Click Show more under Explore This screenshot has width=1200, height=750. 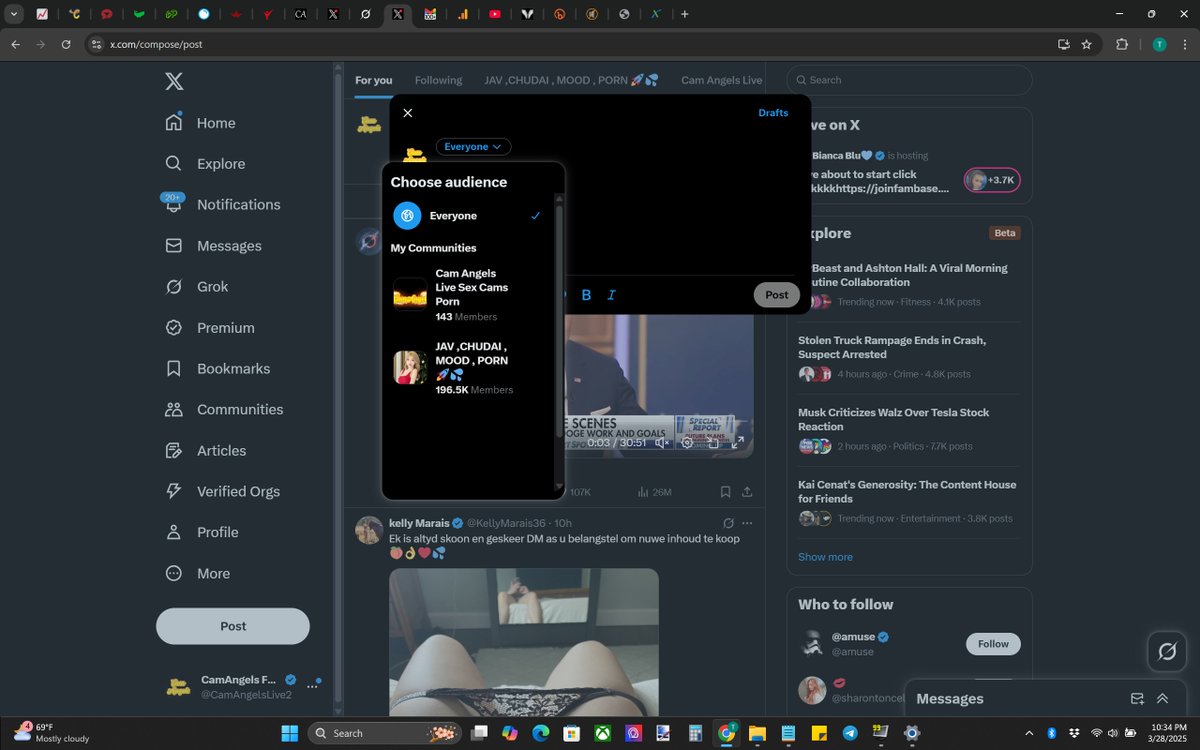pyautogui.click(x=825, y=557)
